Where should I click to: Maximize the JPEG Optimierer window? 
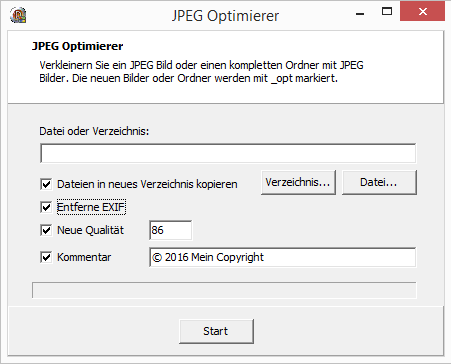coord(387,12)
